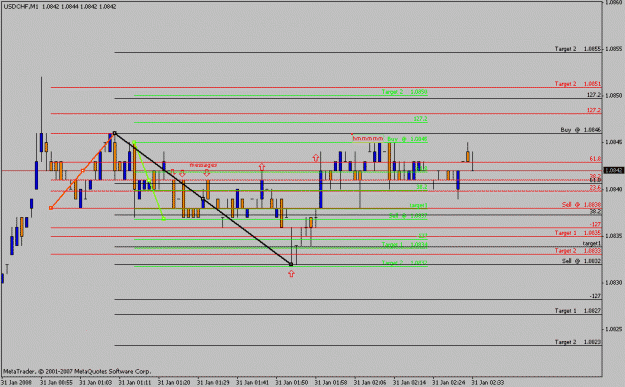Click the green 'Target 2 1.0850' label

coord(404,92)
